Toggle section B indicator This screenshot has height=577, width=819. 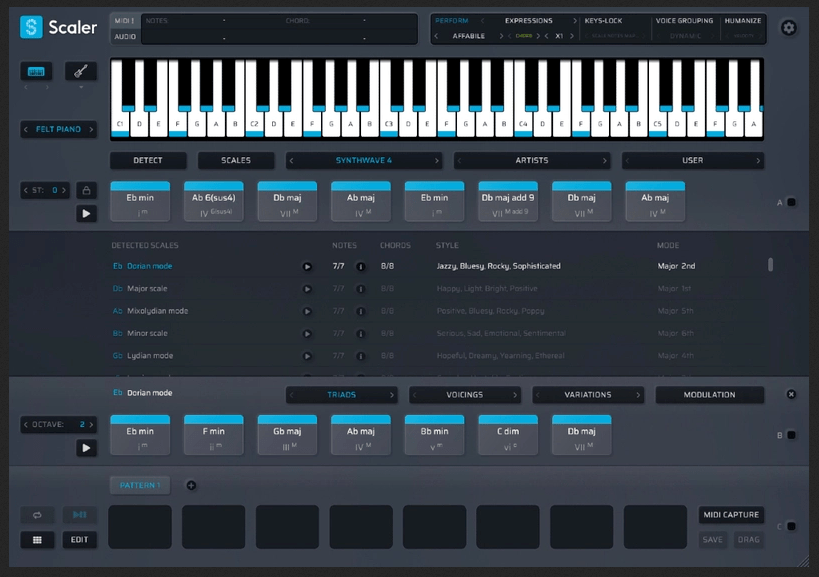tap(791, 435)
